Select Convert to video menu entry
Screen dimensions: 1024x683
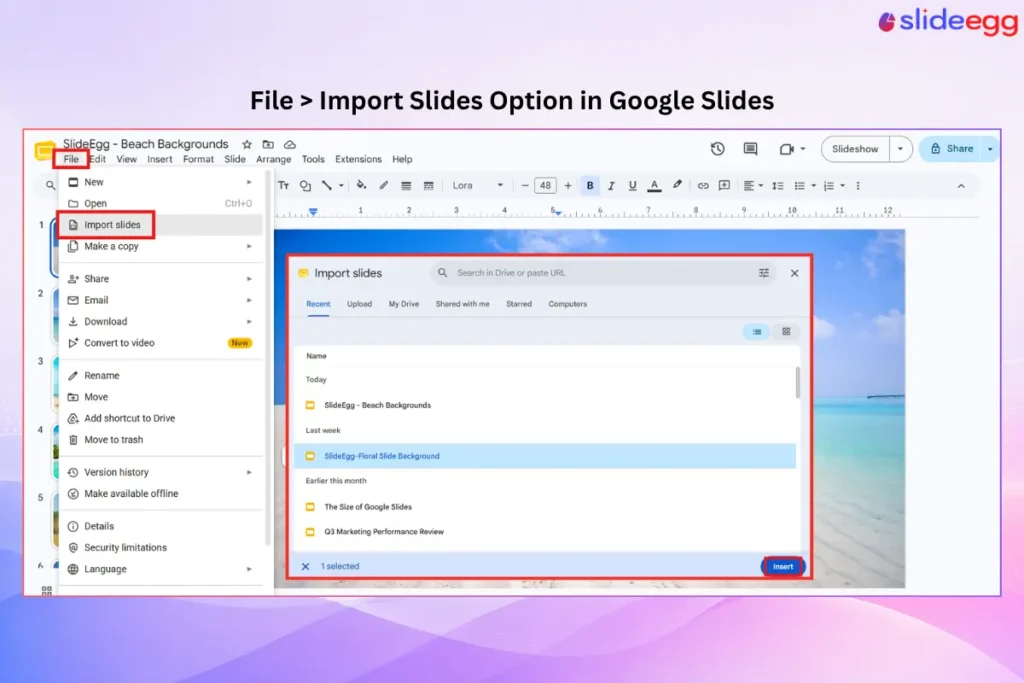click(161, 343)
